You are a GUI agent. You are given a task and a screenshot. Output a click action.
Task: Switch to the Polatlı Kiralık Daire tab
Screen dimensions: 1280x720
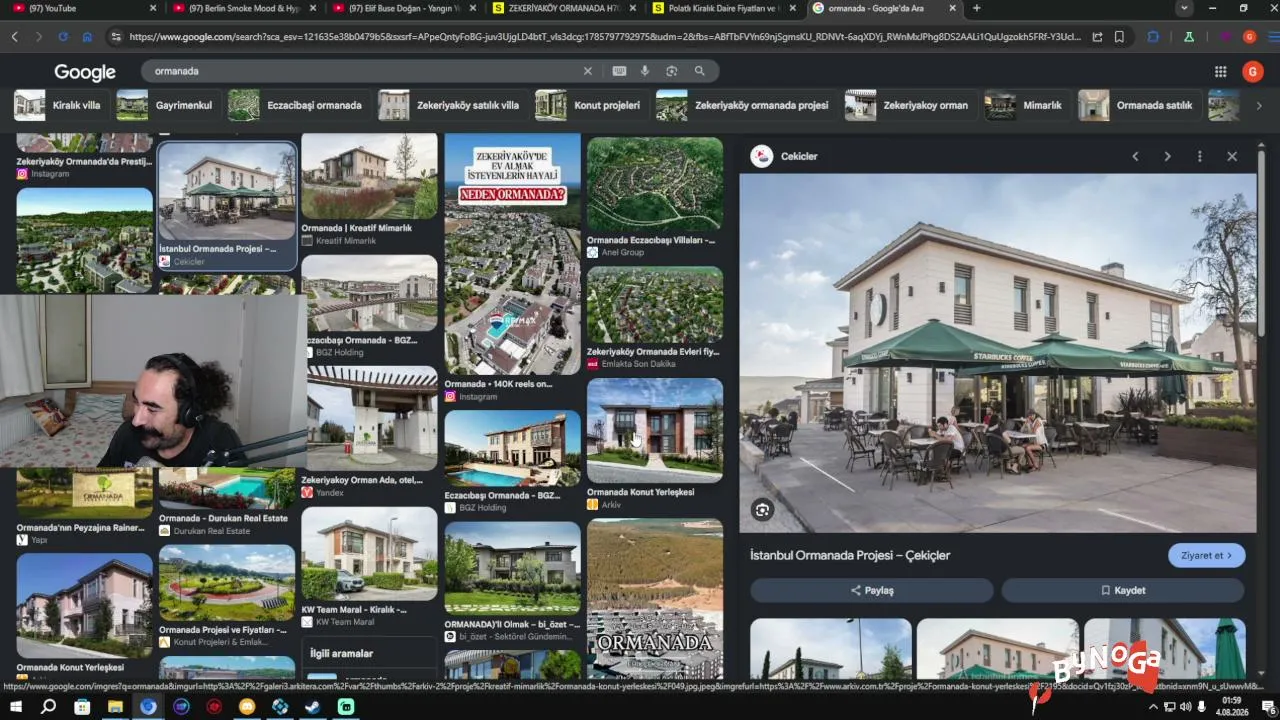tap(724, 8)
